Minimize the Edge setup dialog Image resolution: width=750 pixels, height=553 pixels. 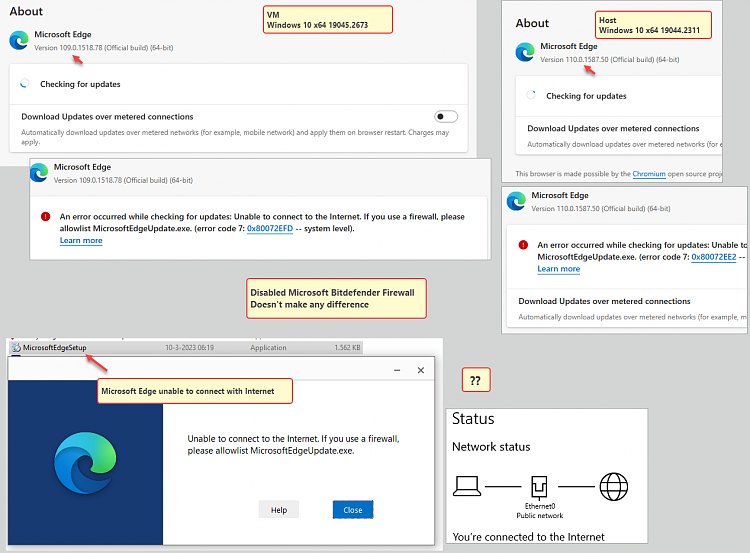click(397, 370)
